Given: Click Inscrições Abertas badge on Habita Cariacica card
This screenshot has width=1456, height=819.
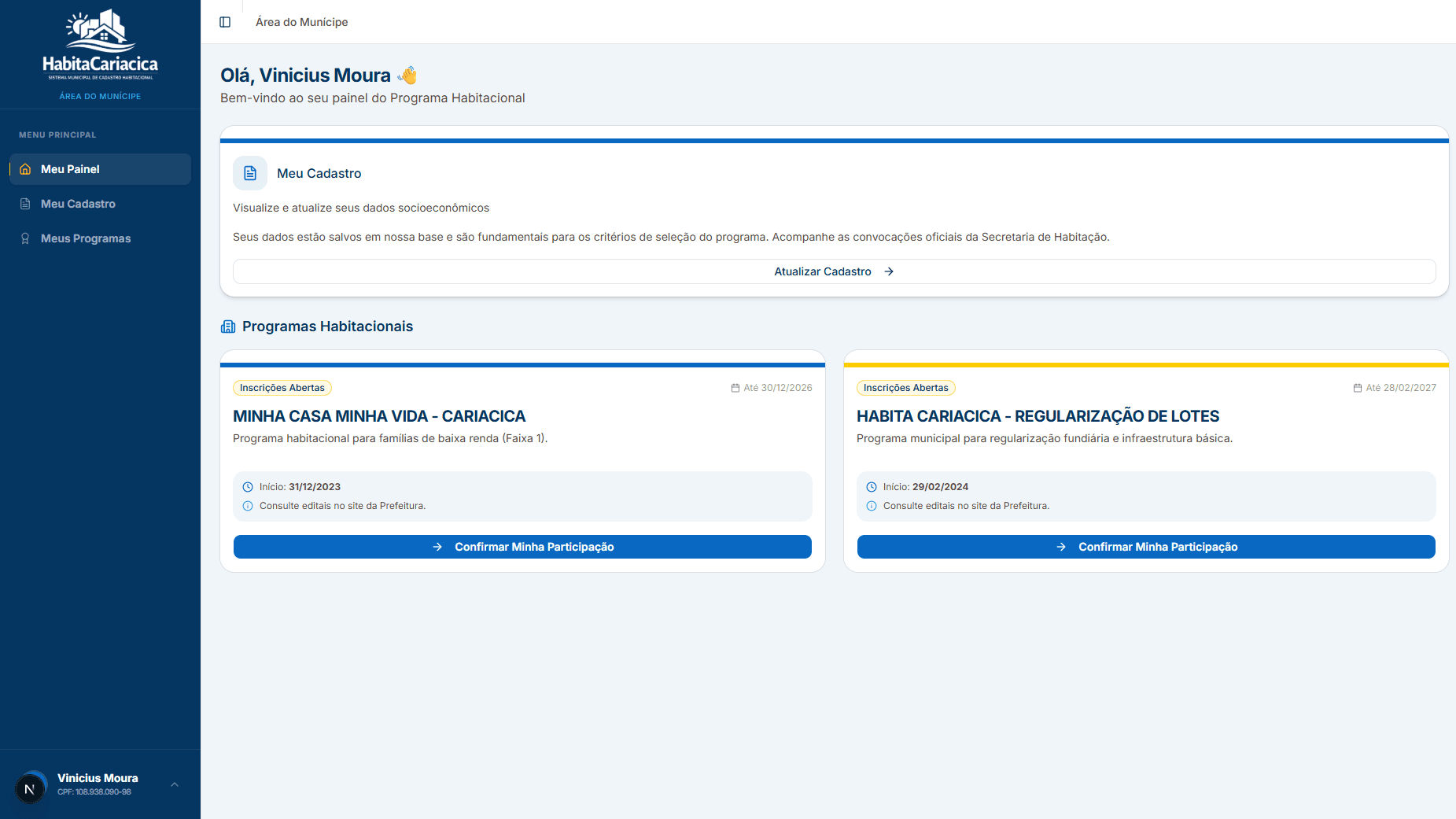Looking at the screenshot, I should click(906, 388).
